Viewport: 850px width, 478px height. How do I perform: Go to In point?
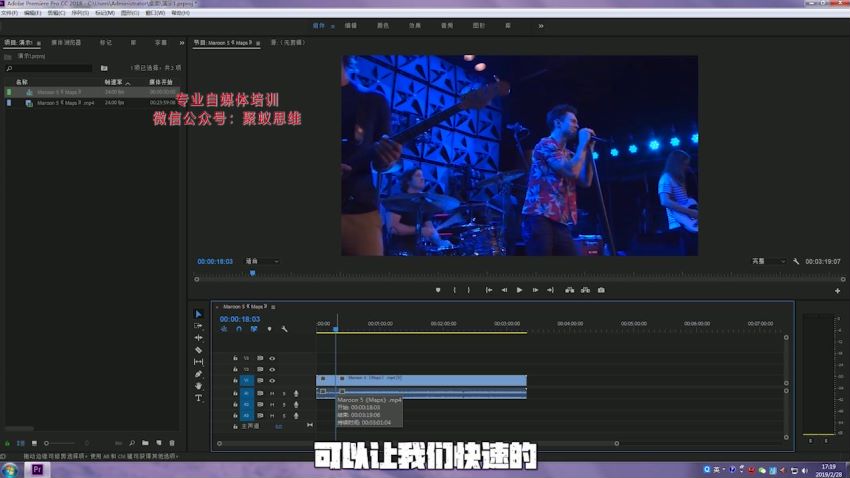489,290
